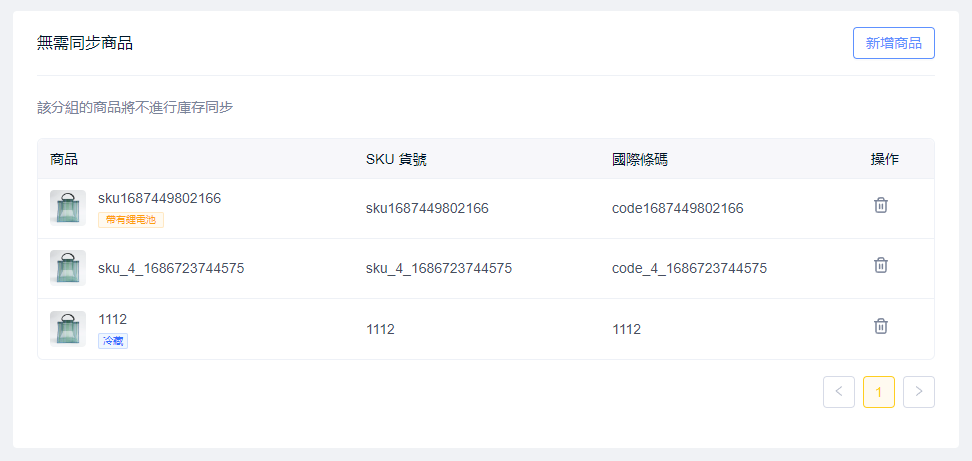
Task: Open thumbnail of sku1687449802166 product
Action: (68, 208)
